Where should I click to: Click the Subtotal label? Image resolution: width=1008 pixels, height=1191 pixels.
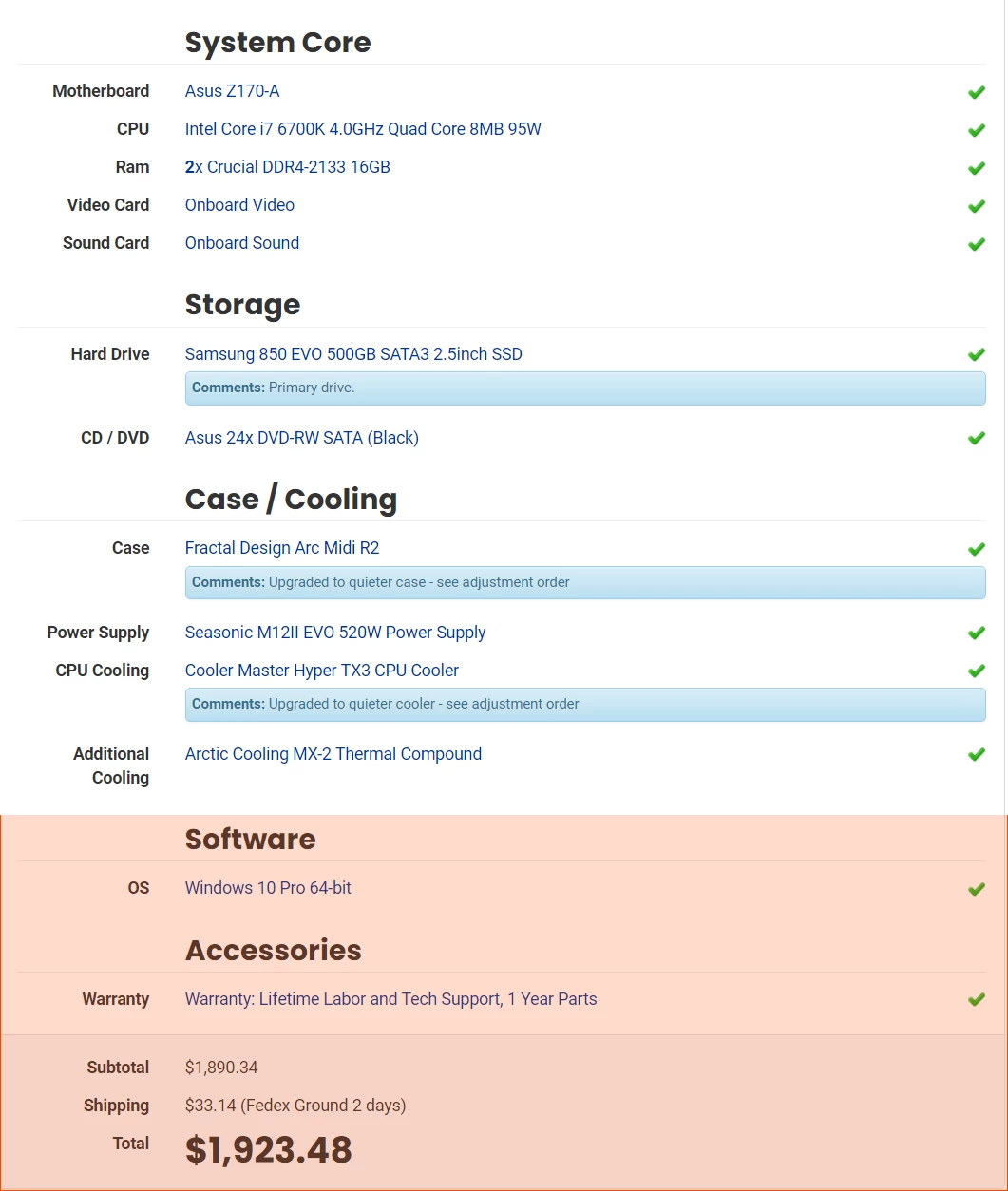tap(118, 1068)
